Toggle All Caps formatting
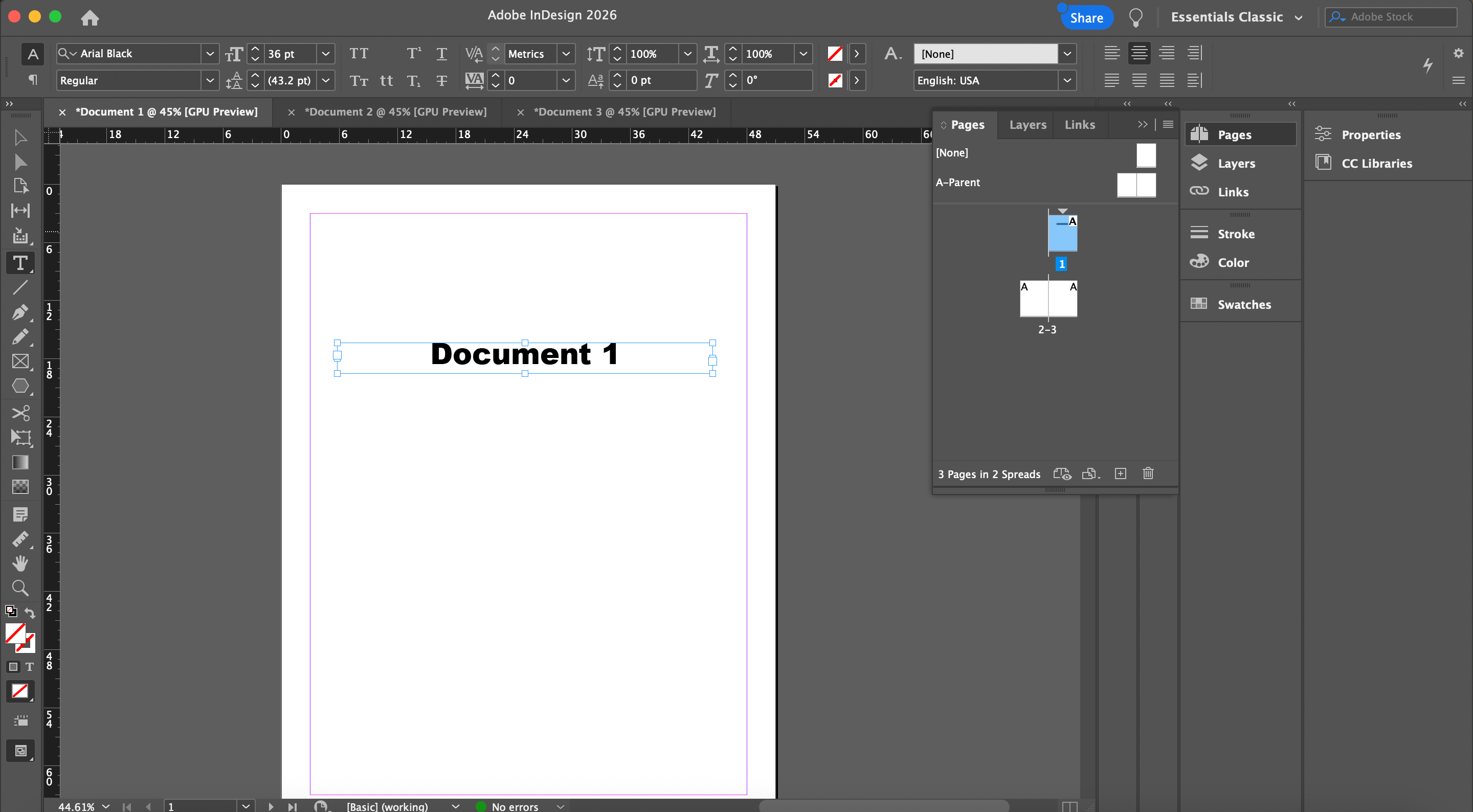1473x812 pixels. click(359, 54)
